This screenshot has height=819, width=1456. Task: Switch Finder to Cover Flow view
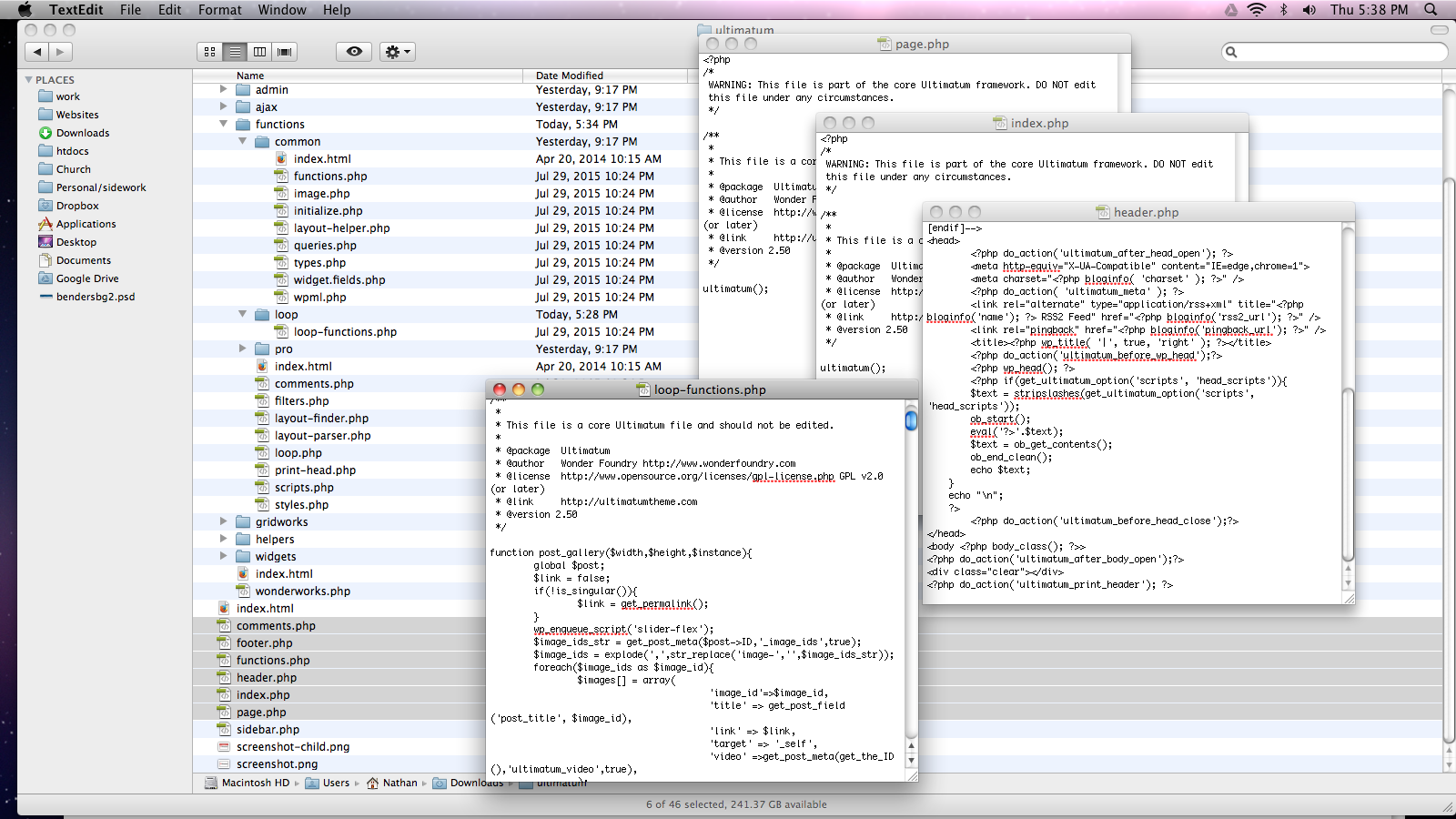(x=285, y=52)
